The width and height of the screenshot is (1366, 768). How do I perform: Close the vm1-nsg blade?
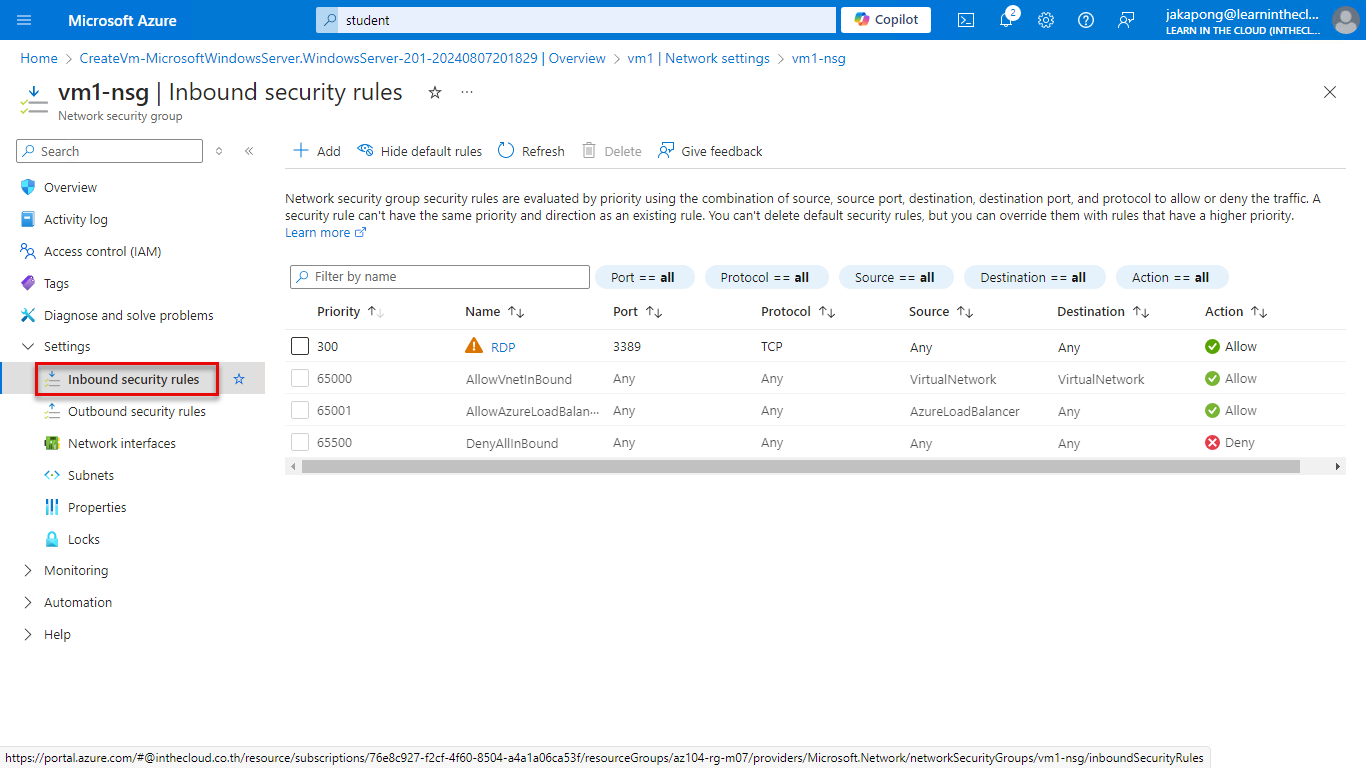click(x=1330, y=92)
